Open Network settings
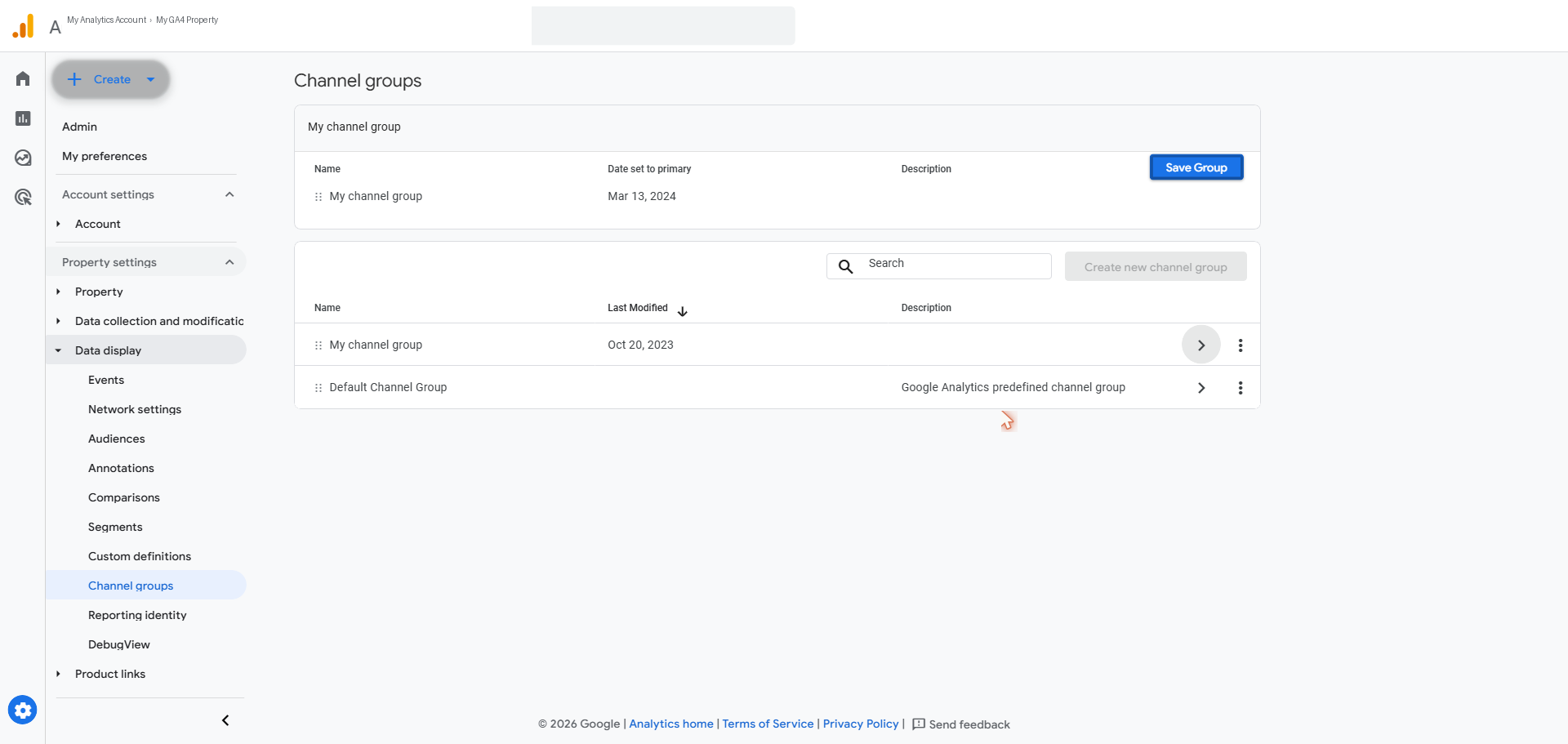 coord(135,409)
